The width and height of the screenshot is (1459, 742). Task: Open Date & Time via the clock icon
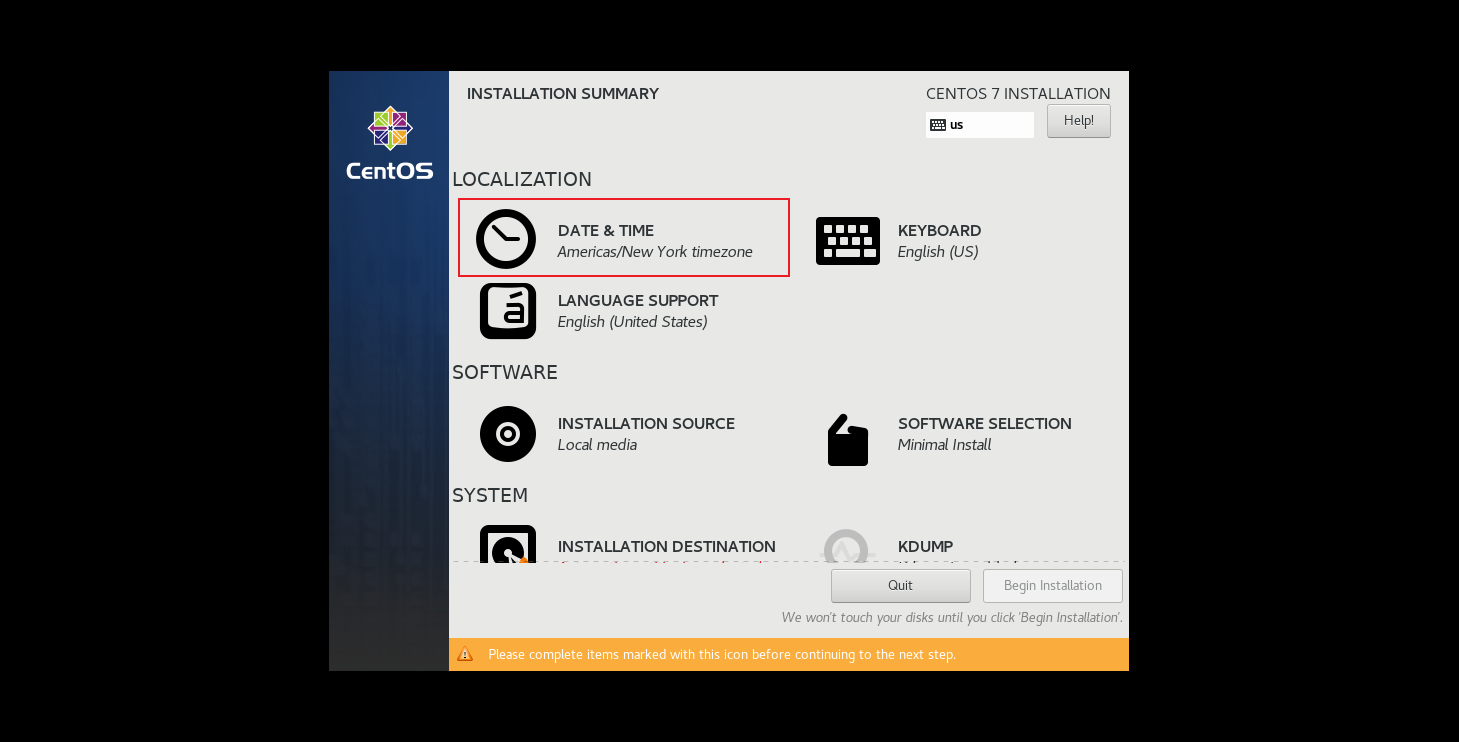pyautogui.click(x=506, y=239)
